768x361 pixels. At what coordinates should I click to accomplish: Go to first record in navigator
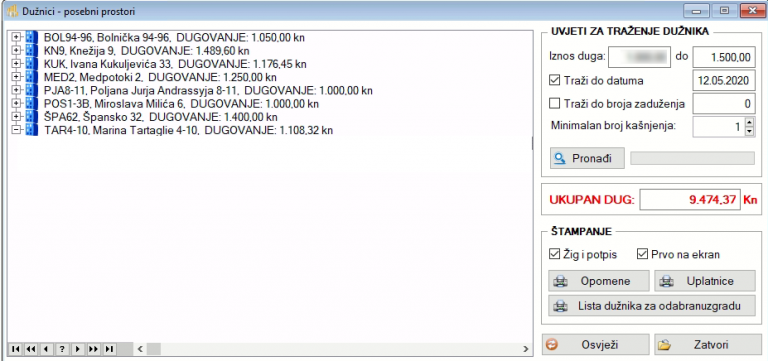pyautogui.click(x=15, y=349)
